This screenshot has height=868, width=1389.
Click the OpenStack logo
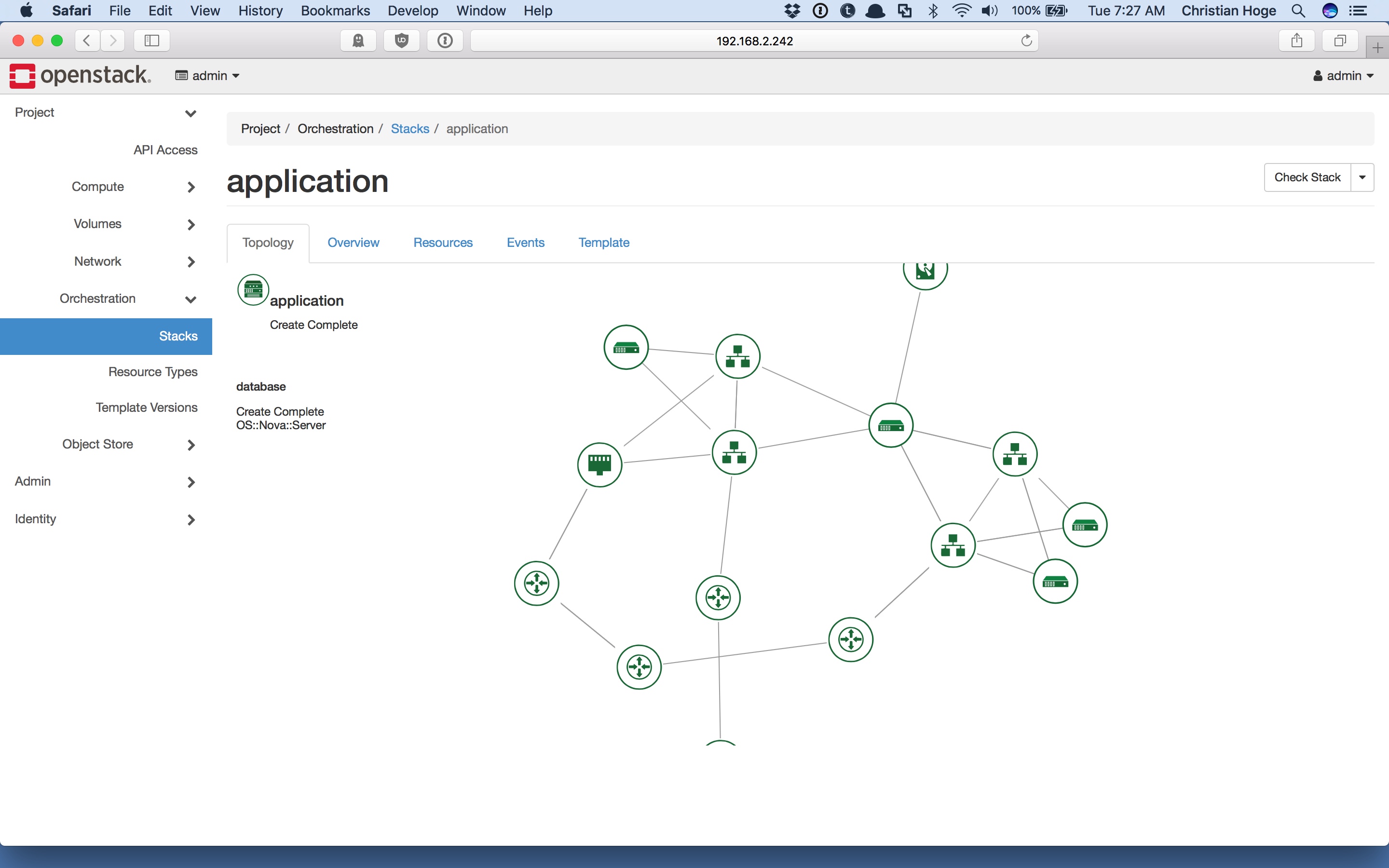(x=81, y=76)
